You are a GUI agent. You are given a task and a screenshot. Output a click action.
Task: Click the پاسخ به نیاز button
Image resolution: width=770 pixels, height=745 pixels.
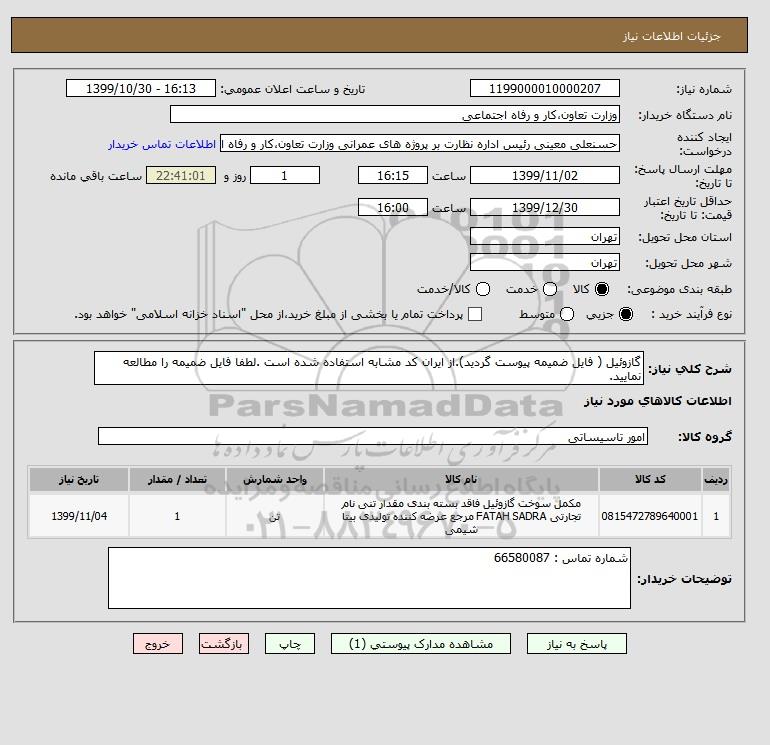tap(577, 644)
